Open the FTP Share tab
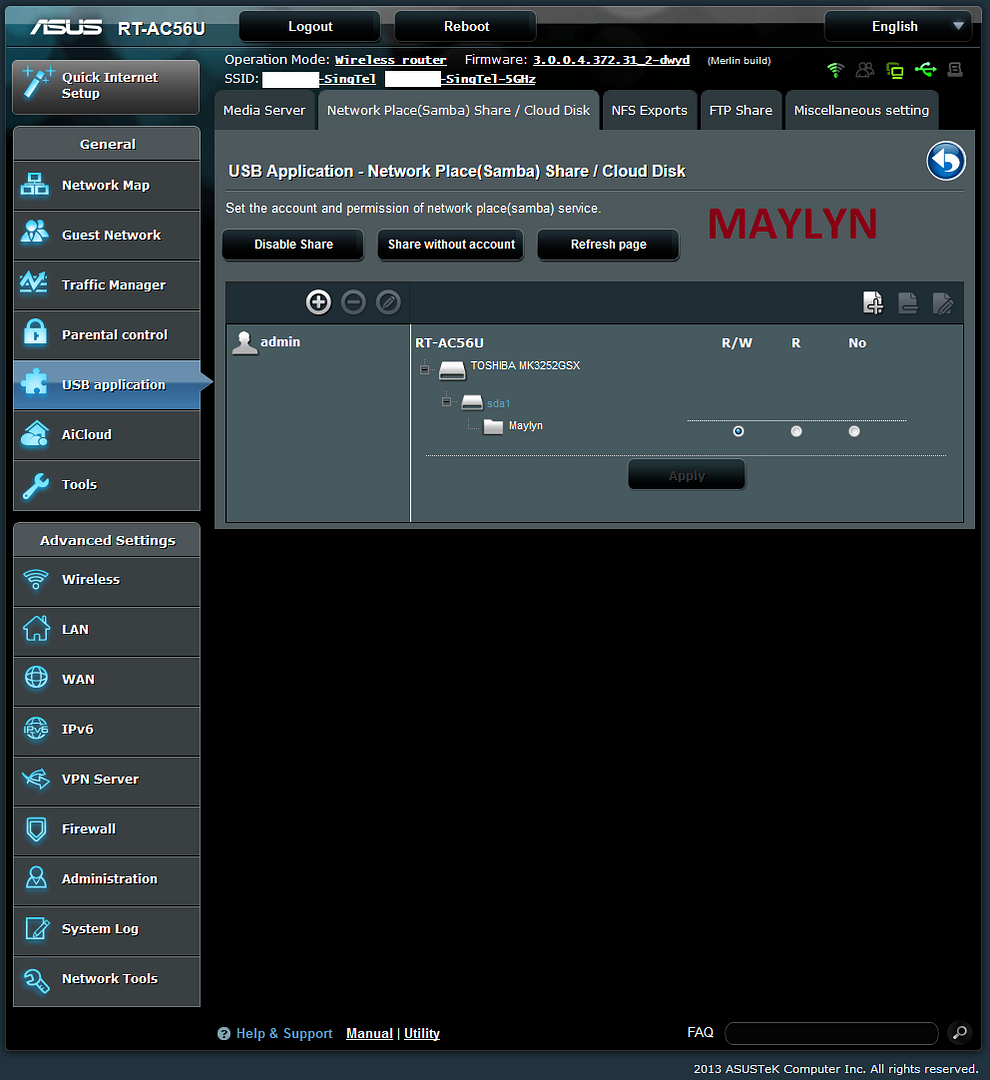 coord(740,110)
